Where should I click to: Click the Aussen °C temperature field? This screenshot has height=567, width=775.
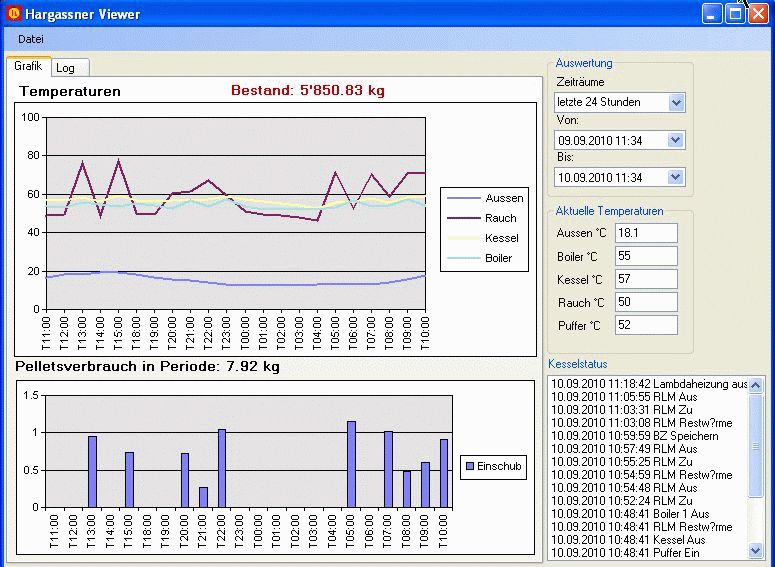pos(646,233)
